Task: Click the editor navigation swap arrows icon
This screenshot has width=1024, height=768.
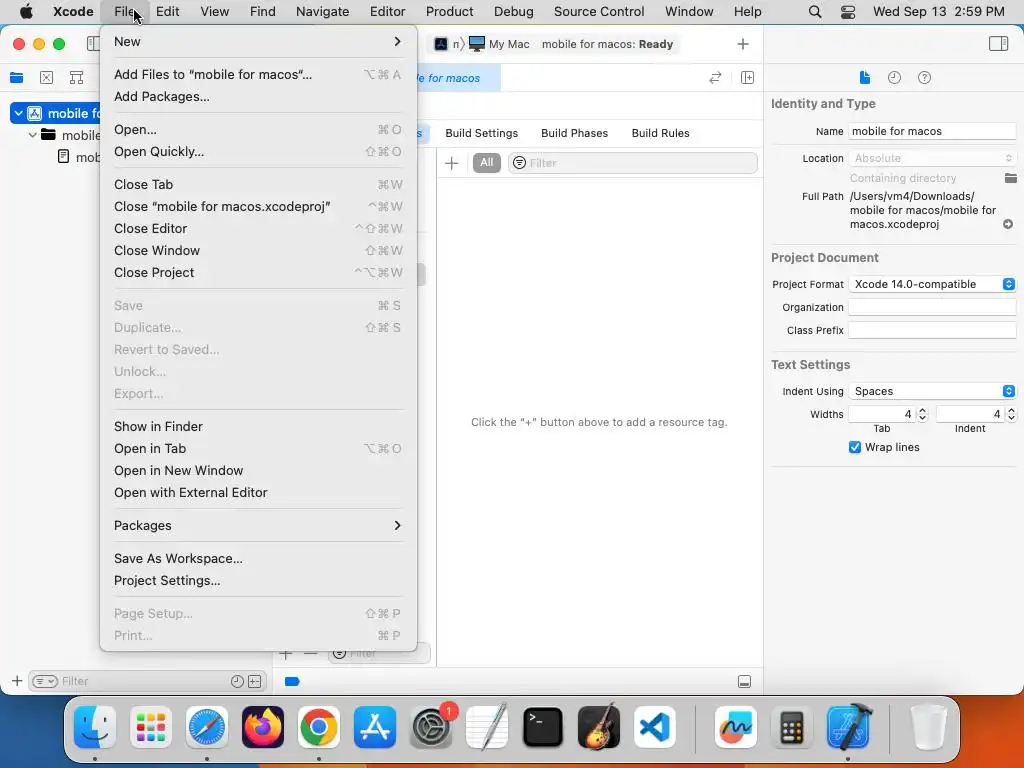Action: 715,78
